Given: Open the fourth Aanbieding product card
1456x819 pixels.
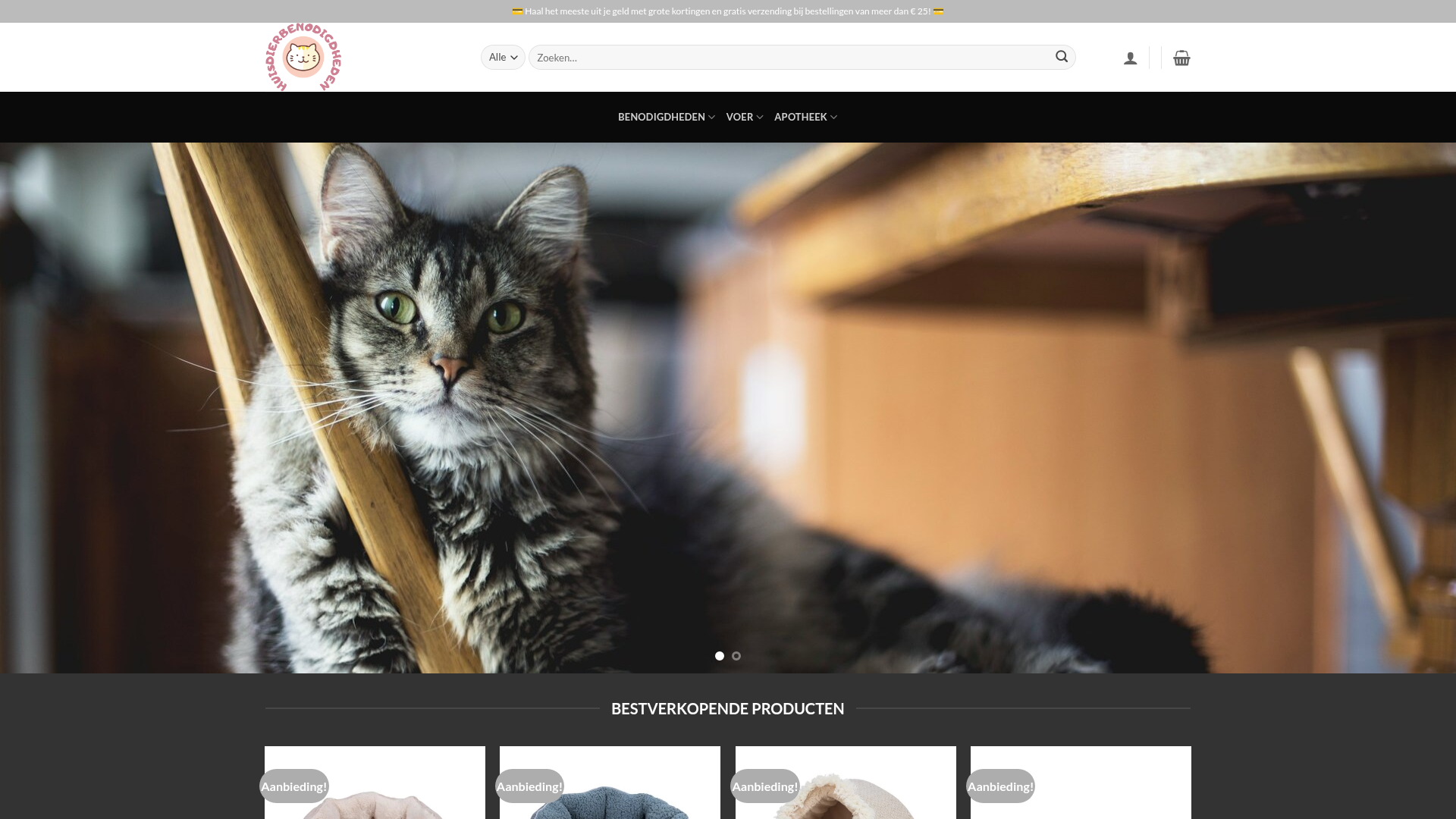Looking at the screenshot, I should [1081, 783].
